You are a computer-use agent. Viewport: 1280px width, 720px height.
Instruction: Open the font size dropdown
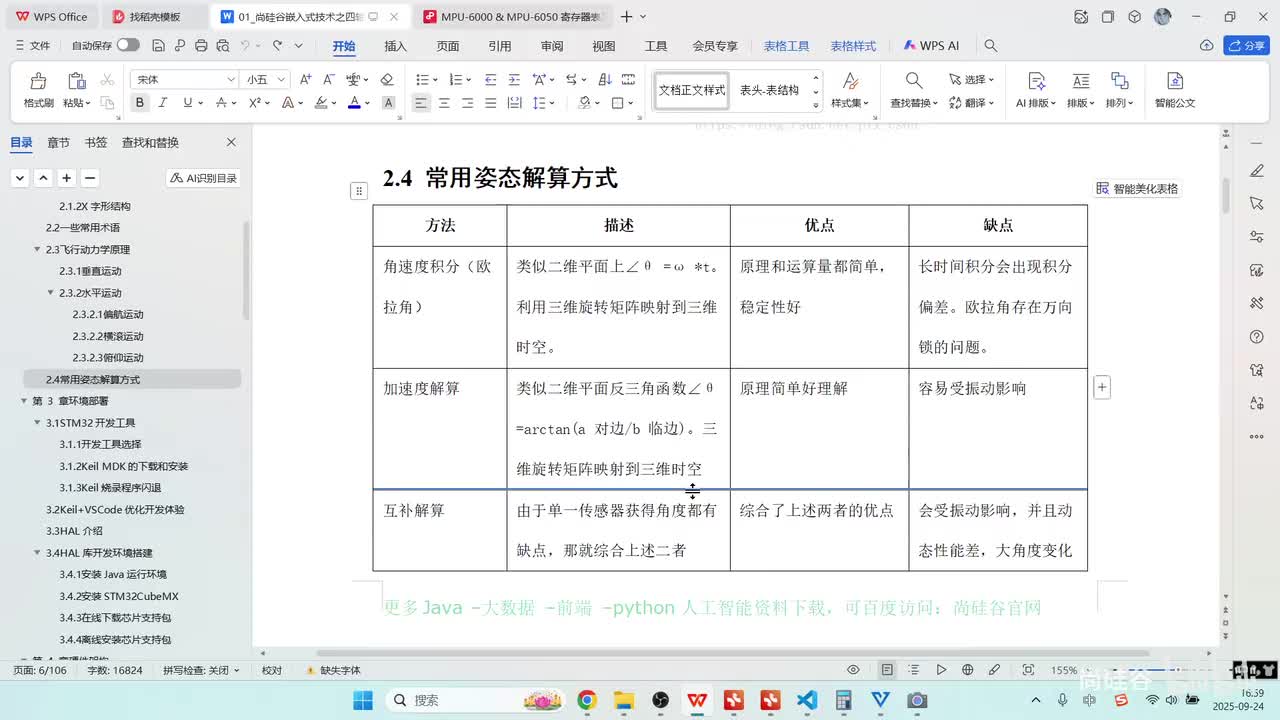(282, 79)
